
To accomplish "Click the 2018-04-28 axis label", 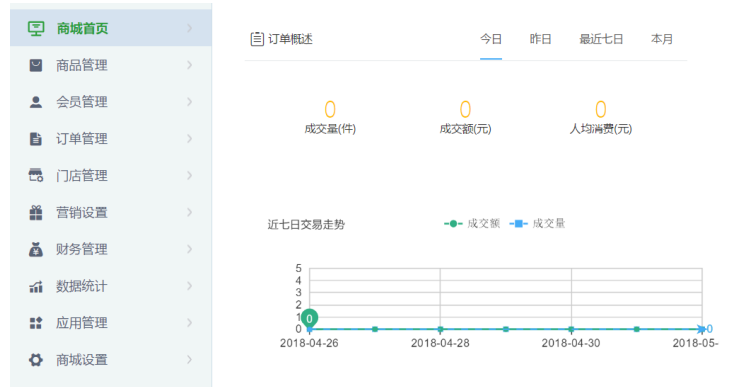I will point(440,343).
